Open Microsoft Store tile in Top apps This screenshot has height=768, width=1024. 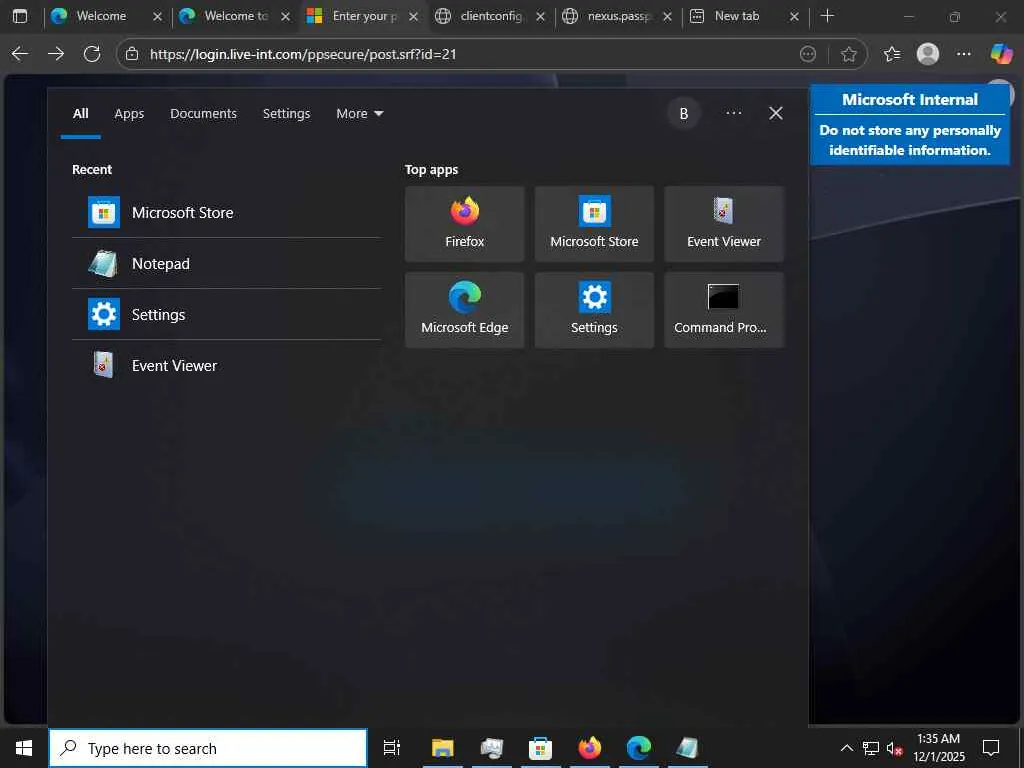click(594, 223)
